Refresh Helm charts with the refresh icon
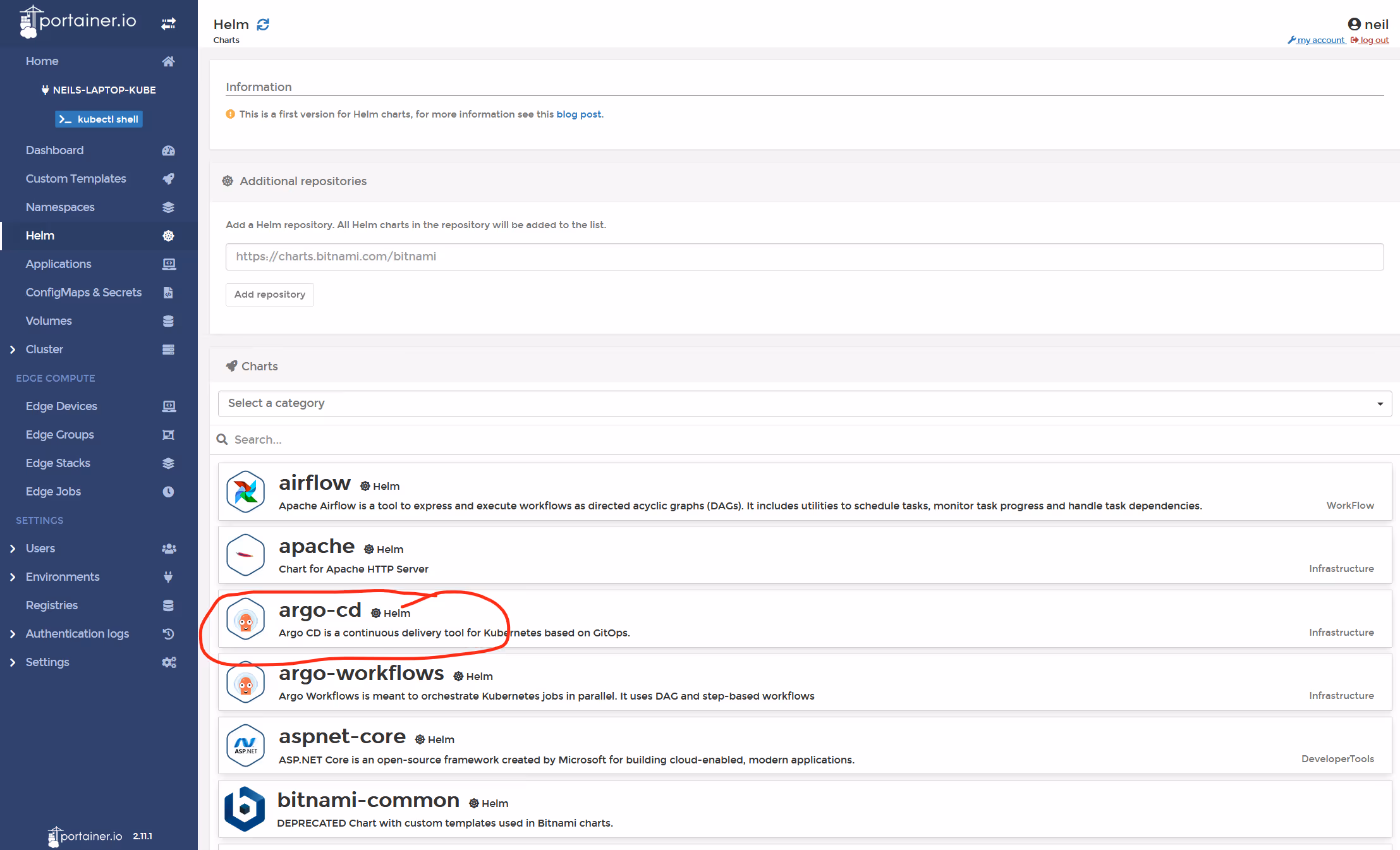This screenshot has width=1400, height=850. 263,25
